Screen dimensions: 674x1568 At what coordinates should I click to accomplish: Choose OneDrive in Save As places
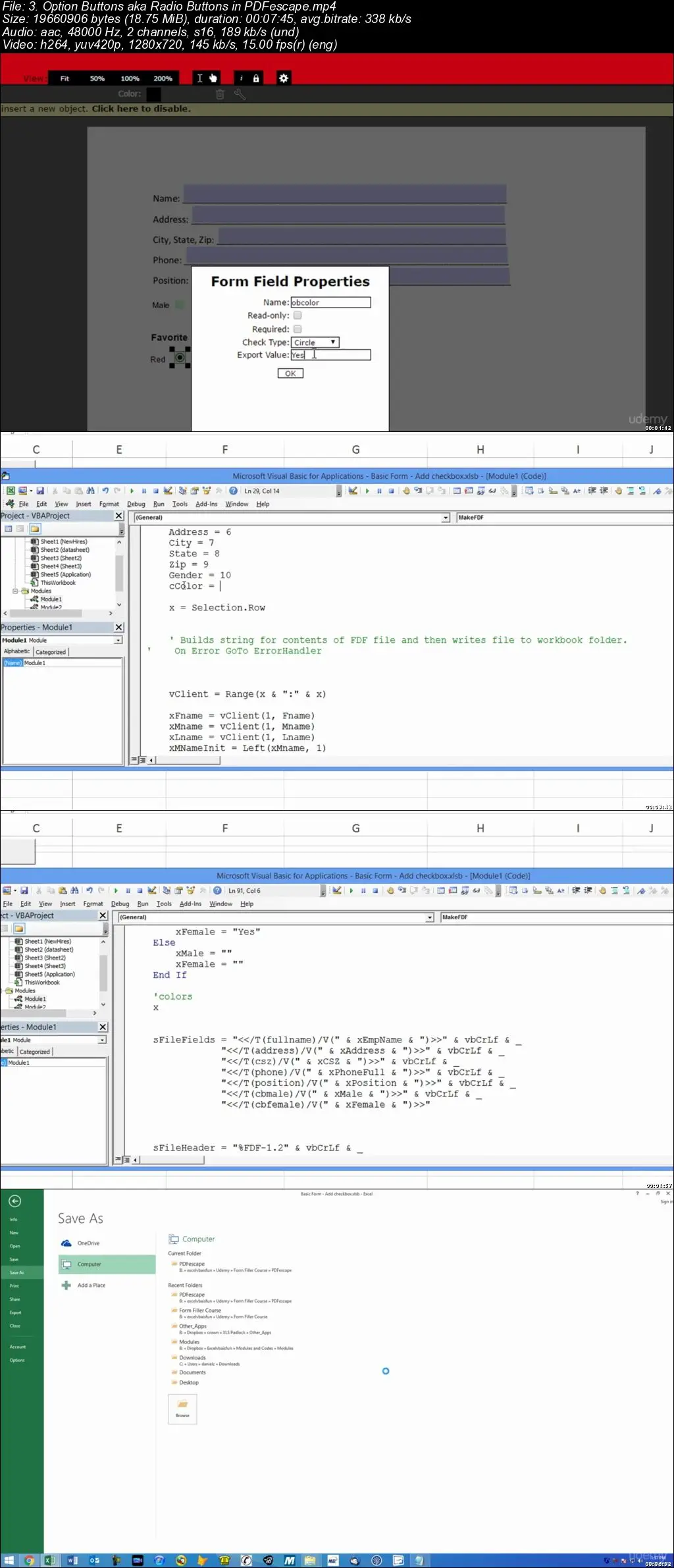tap(88, 1243)
